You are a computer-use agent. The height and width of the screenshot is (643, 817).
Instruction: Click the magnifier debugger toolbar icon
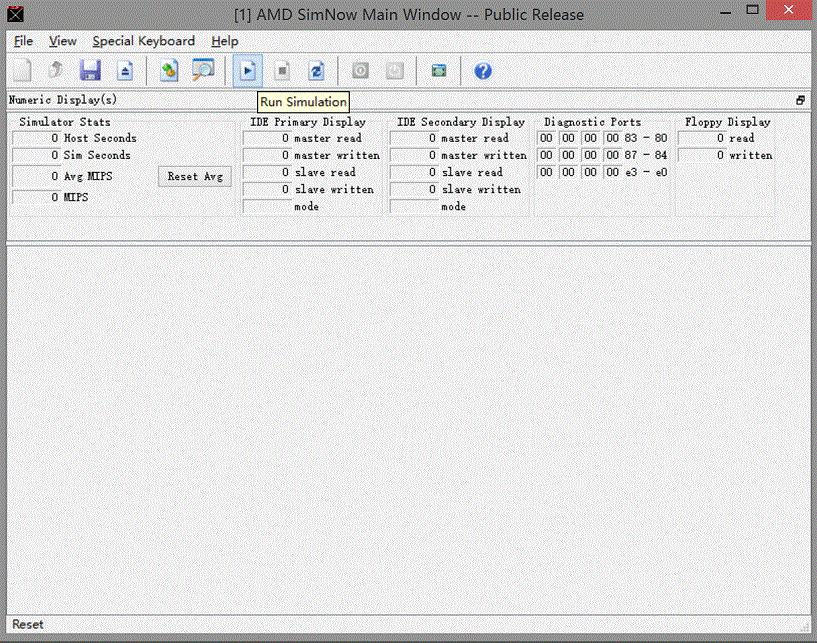point(202,70)
